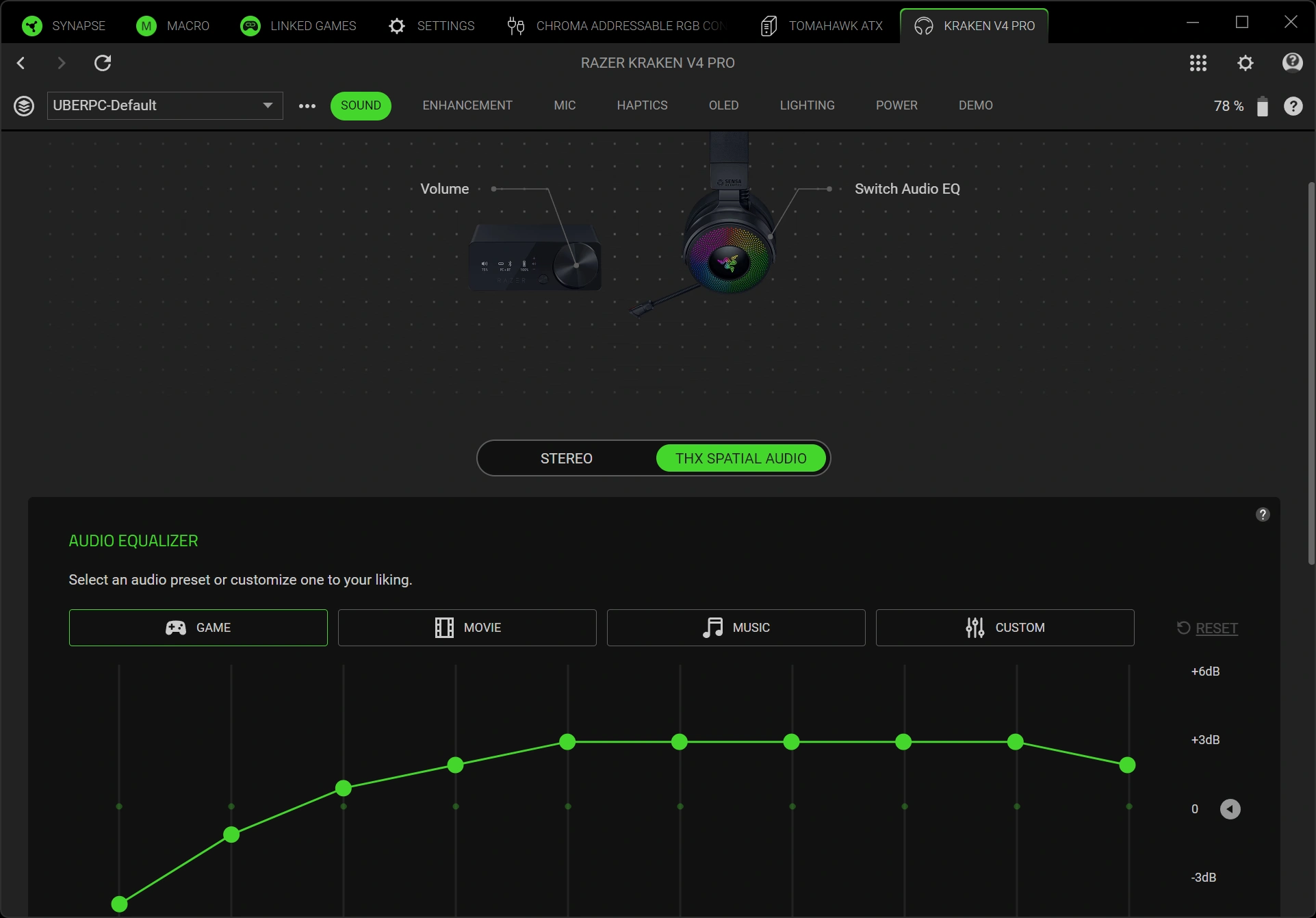The image size is (1316, 918).
Task: Open the feedback help bubble icon
Action: (x=1292, y=63)
